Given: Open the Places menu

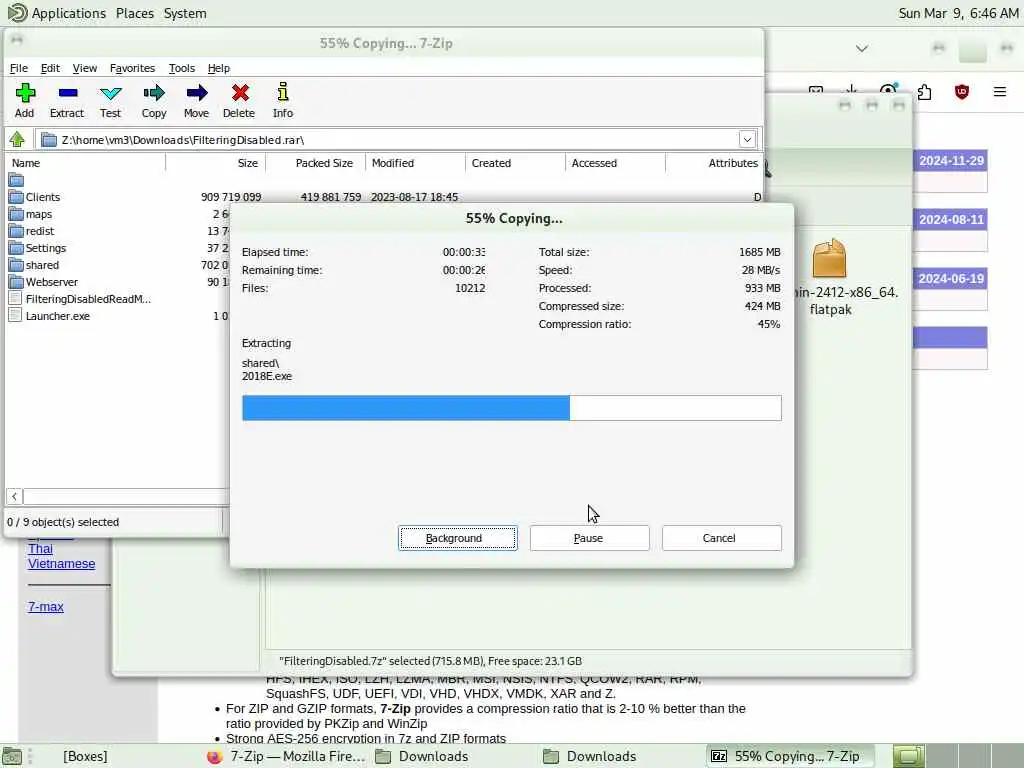Looking at the screenshot, I should click(x=135, y=13).
